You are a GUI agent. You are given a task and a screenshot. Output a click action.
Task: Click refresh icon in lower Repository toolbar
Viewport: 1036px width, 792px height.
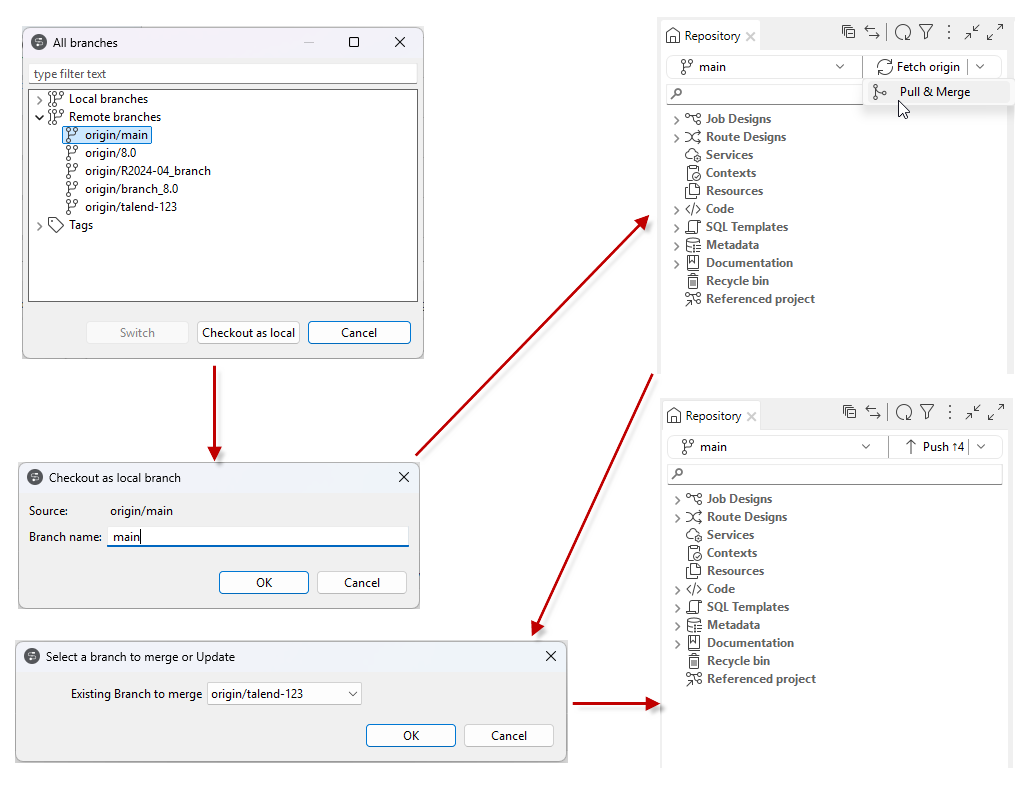904,412
